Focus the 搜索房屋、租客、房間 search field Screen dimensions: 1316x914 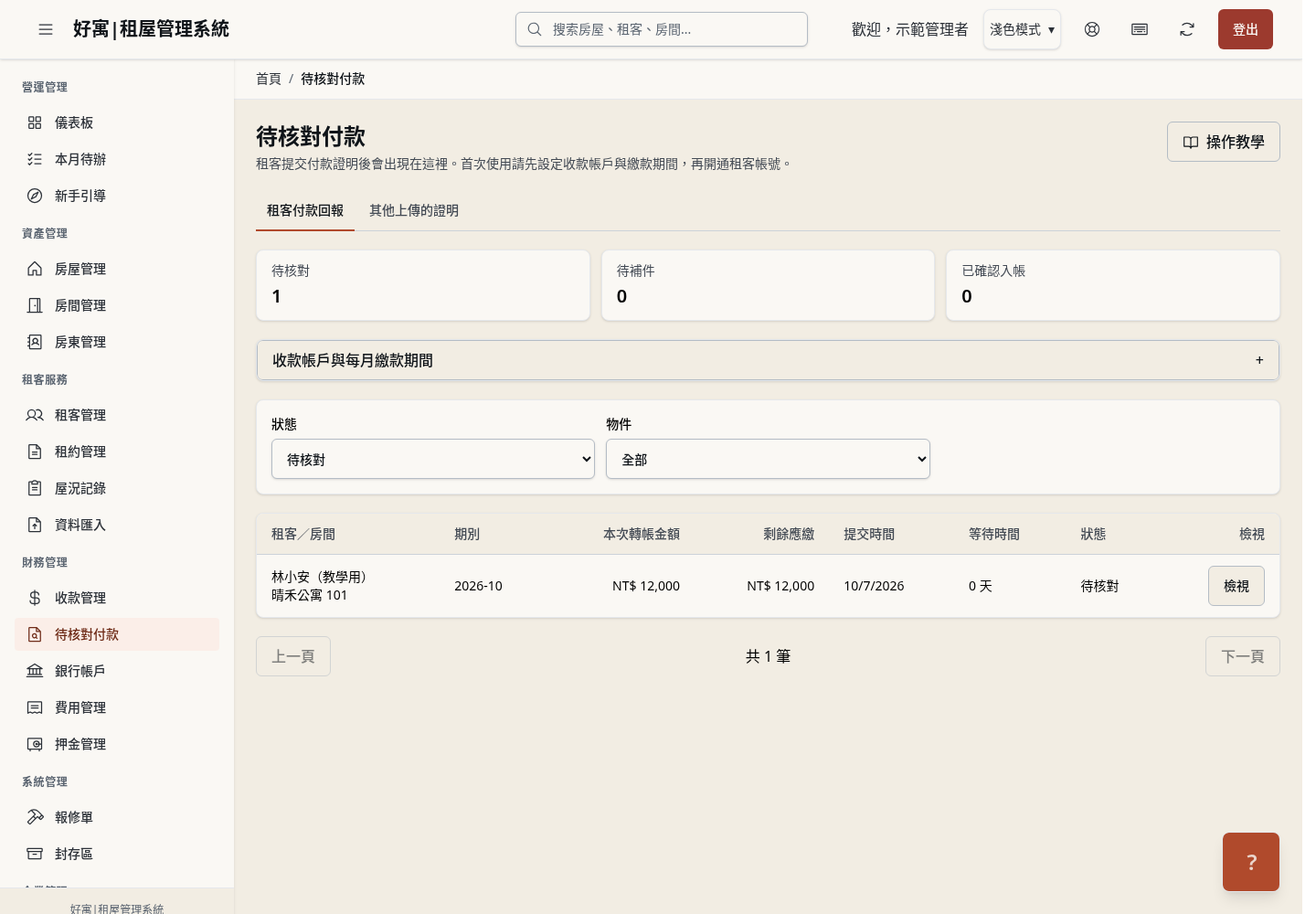coord(662,29)
